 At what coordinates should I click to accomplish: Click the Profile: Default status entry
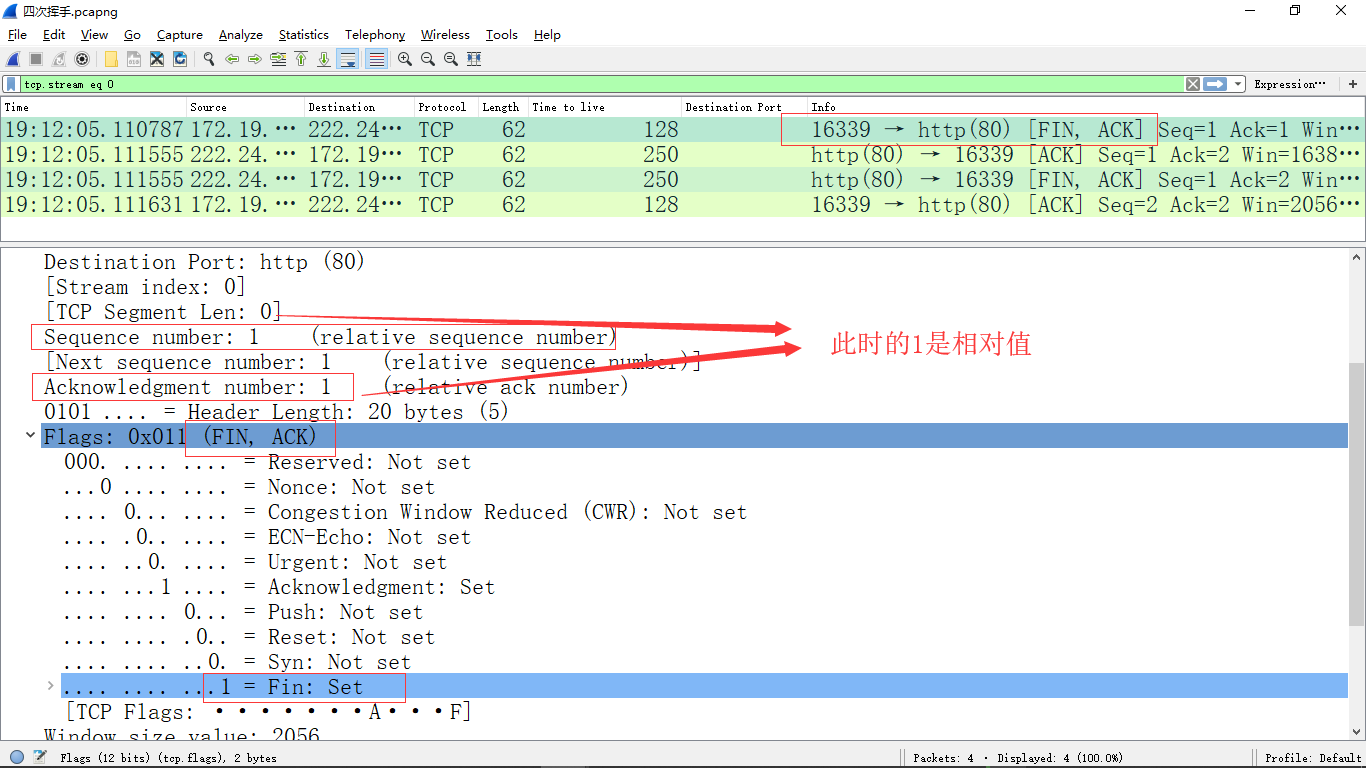pyautogui.click(x=1312, y=758)
